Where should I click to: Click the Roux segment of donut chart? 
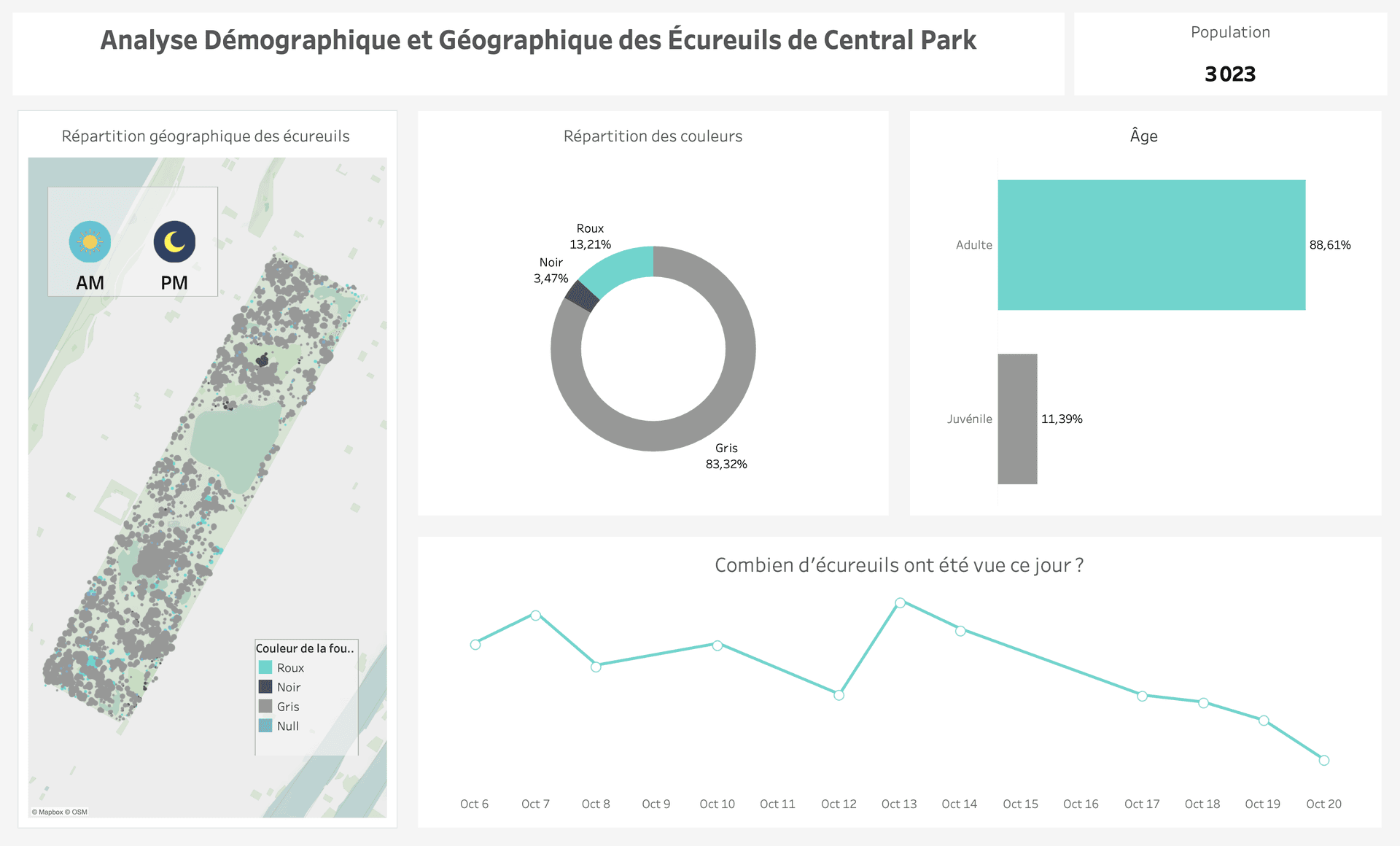tap(618, 269)
